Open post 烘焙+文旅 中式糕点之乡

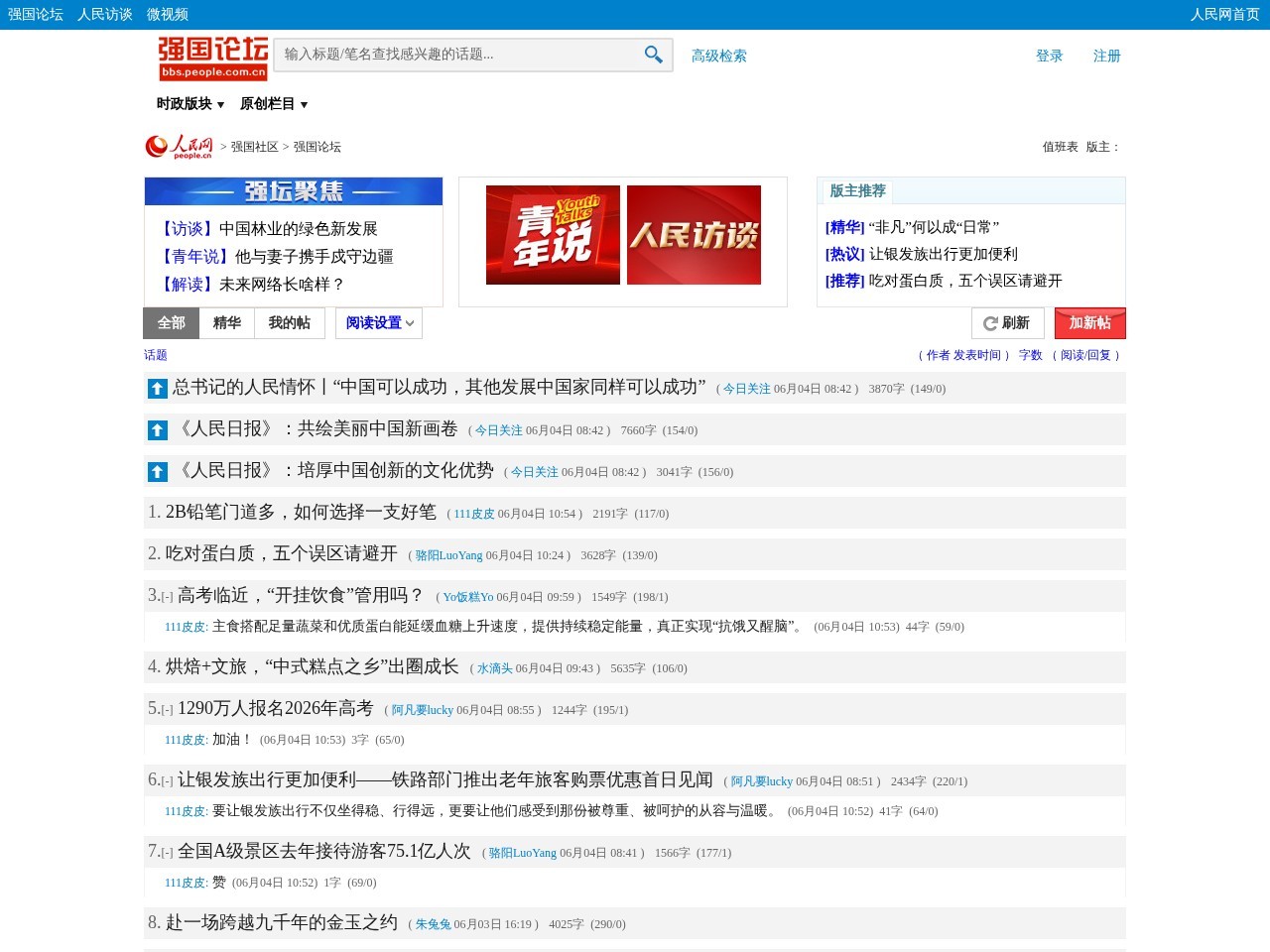point(312,667)
